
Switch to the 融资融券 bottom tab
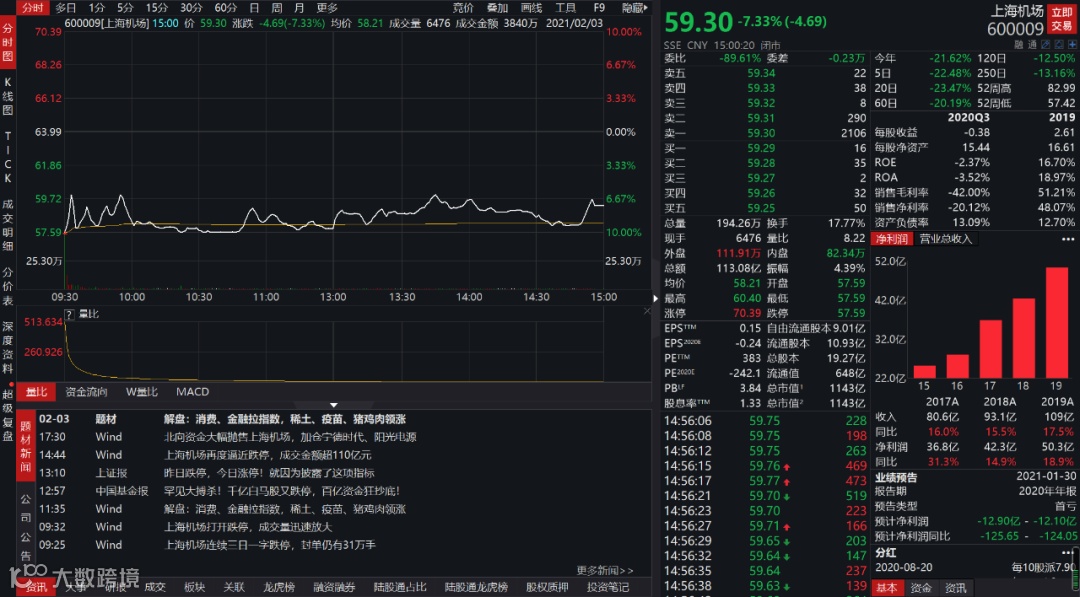click(x=334, y=587)
